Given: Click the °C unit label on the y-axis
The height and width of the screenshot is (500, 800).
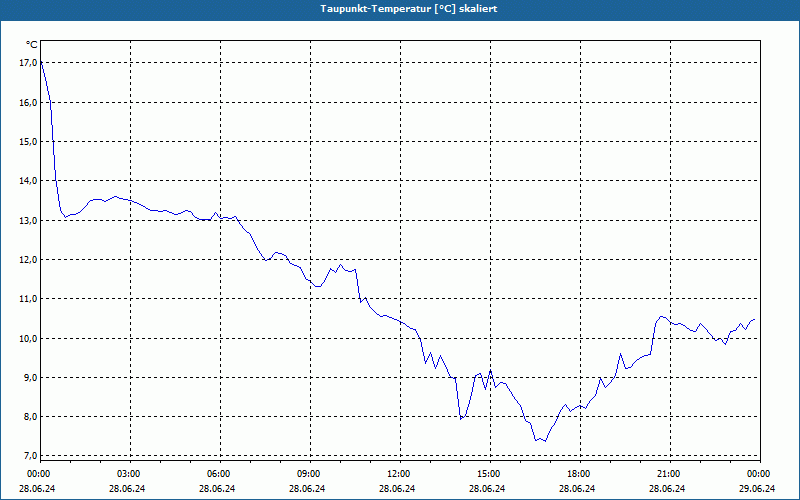Looking at the screenshot, I should [32, 45].
